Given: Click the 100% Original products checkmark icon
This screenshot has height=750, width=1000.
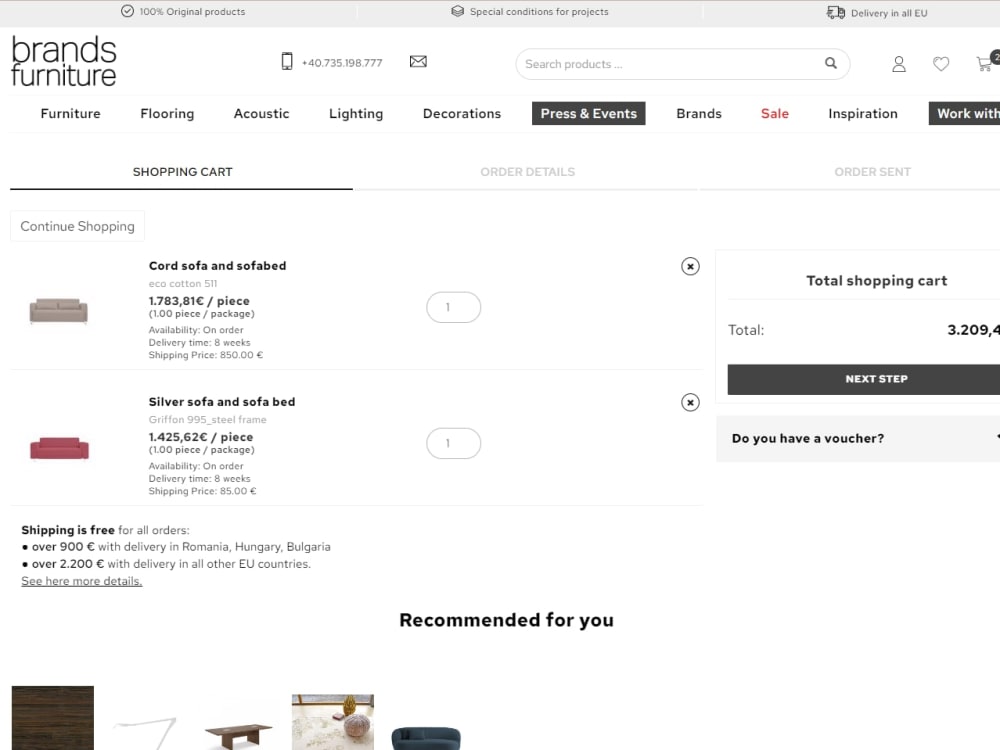Looking at the screenshot, I should point(128,11).
